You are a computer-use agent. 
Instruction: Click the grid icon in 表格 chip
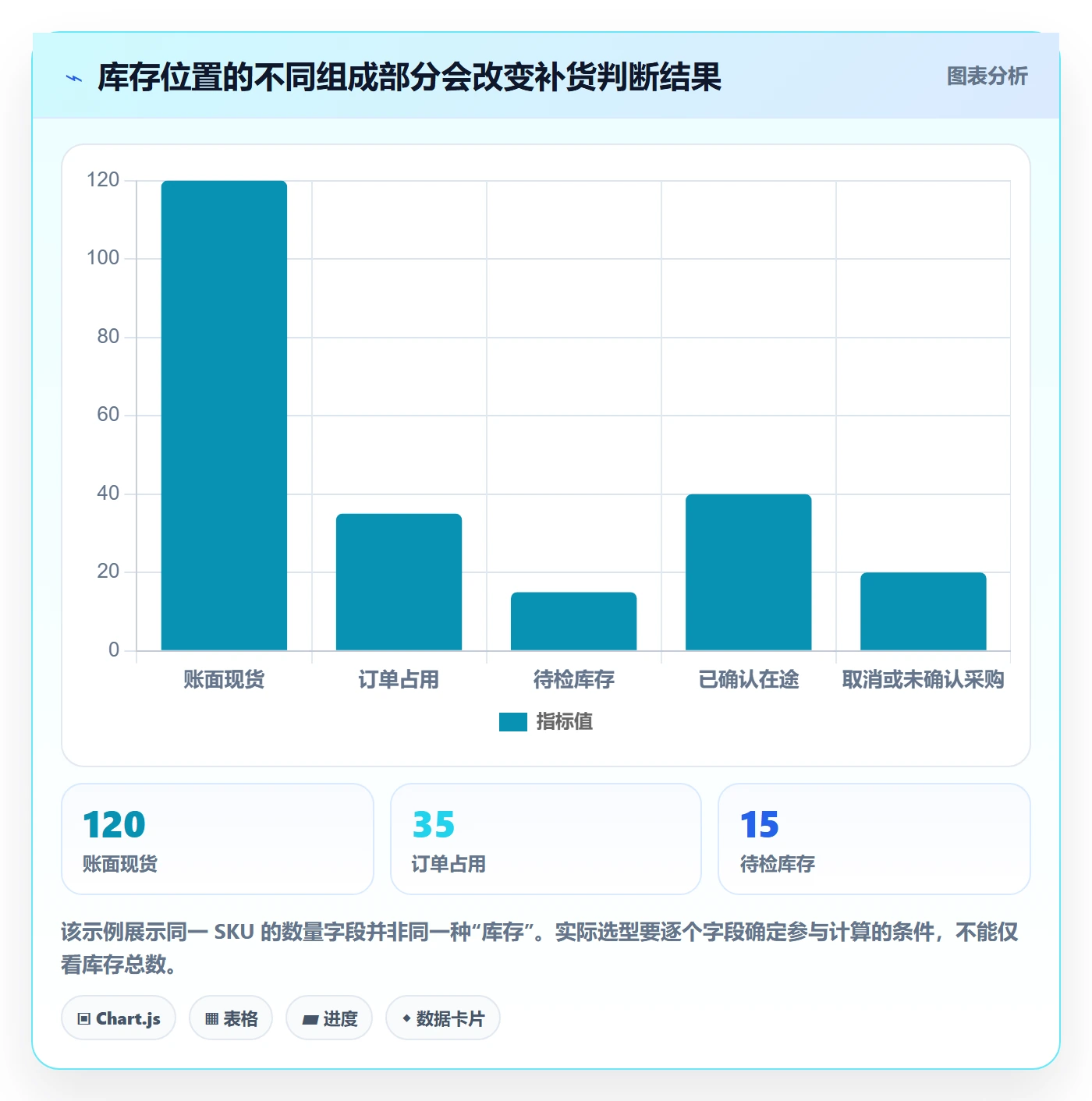211,1019
